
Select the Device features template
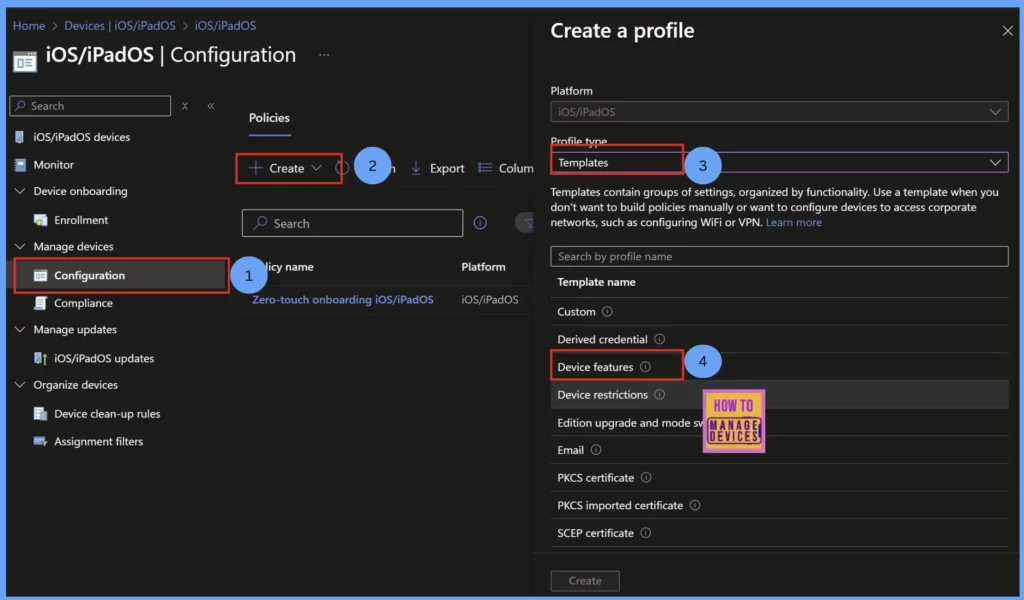pyautogui.click(x=595, y=367)
